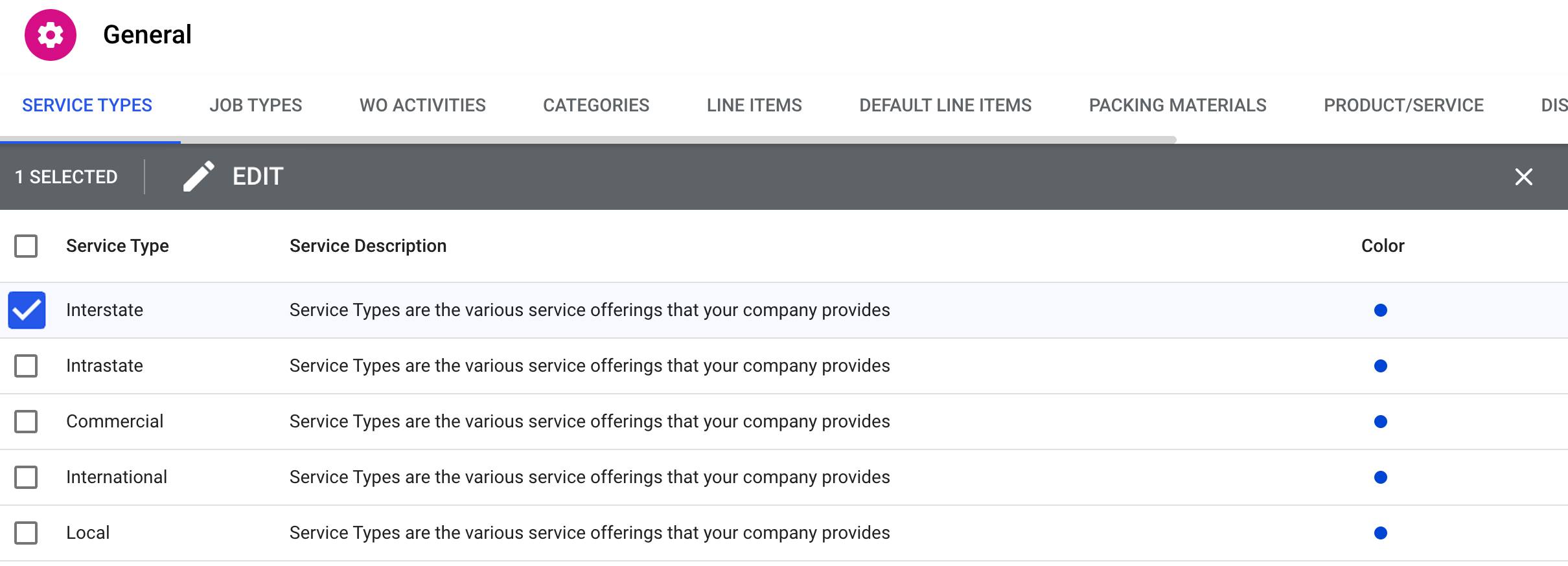The width and height of the screenshot is (1568, 566).
Task: Tick the International row checkbox
Action: 26,477
